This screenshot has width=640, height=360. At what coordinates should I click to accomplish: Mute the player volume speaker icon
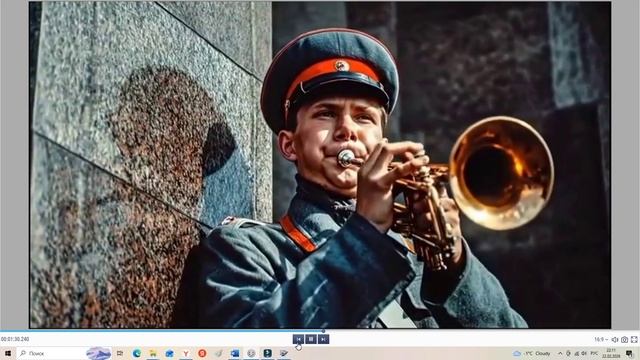(x=615, y=340)
